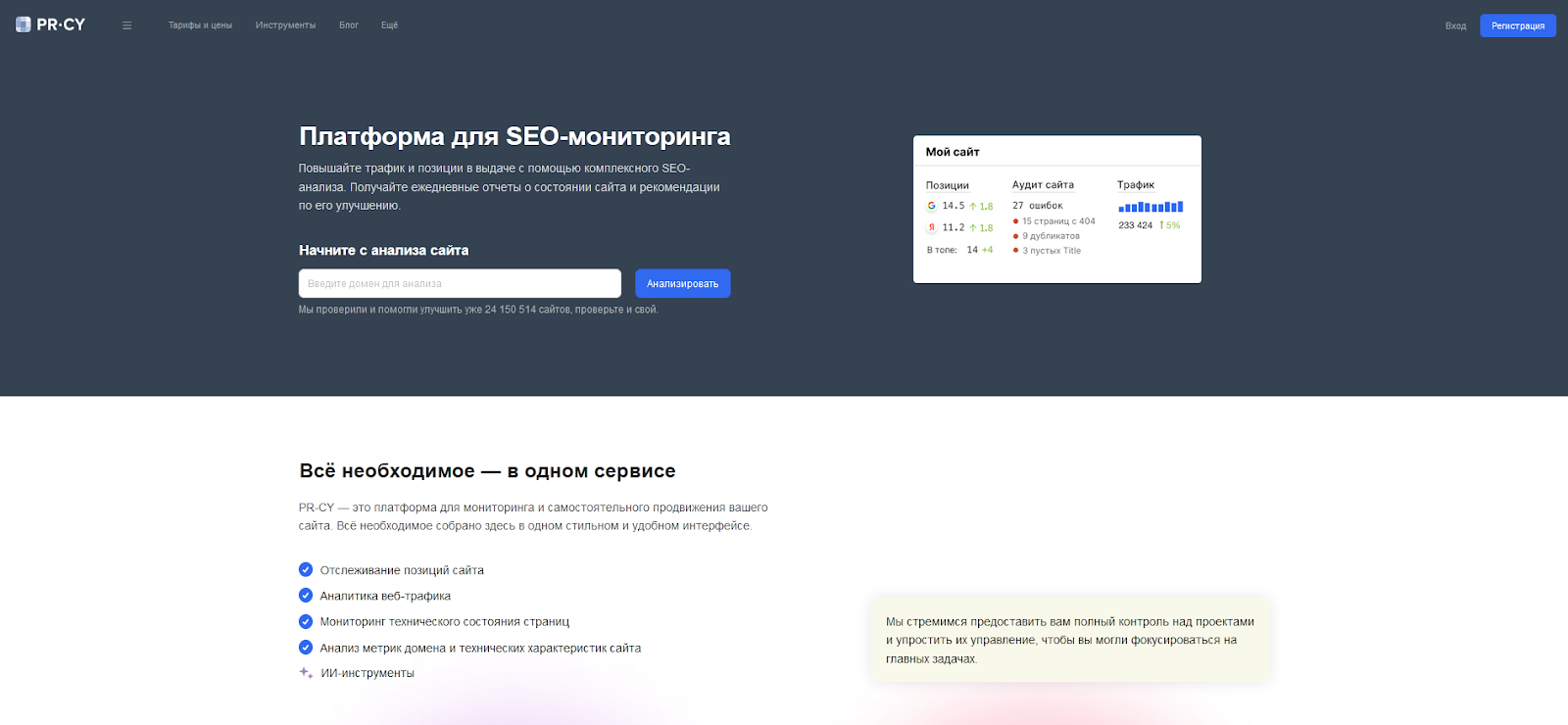The width and height of the screenshot is (1568, 725).
Task: Click checkmark beside Аналитика веб-трафика
Action: (306, 596)
